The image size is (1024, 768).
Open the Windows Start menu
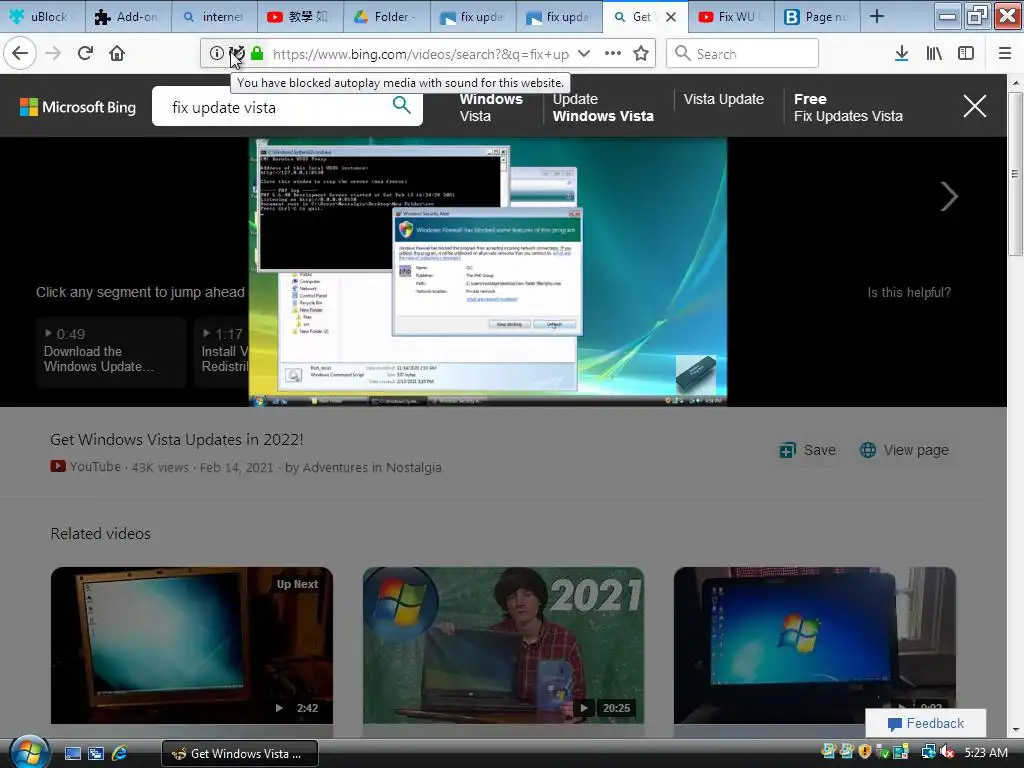click(28, 753)
